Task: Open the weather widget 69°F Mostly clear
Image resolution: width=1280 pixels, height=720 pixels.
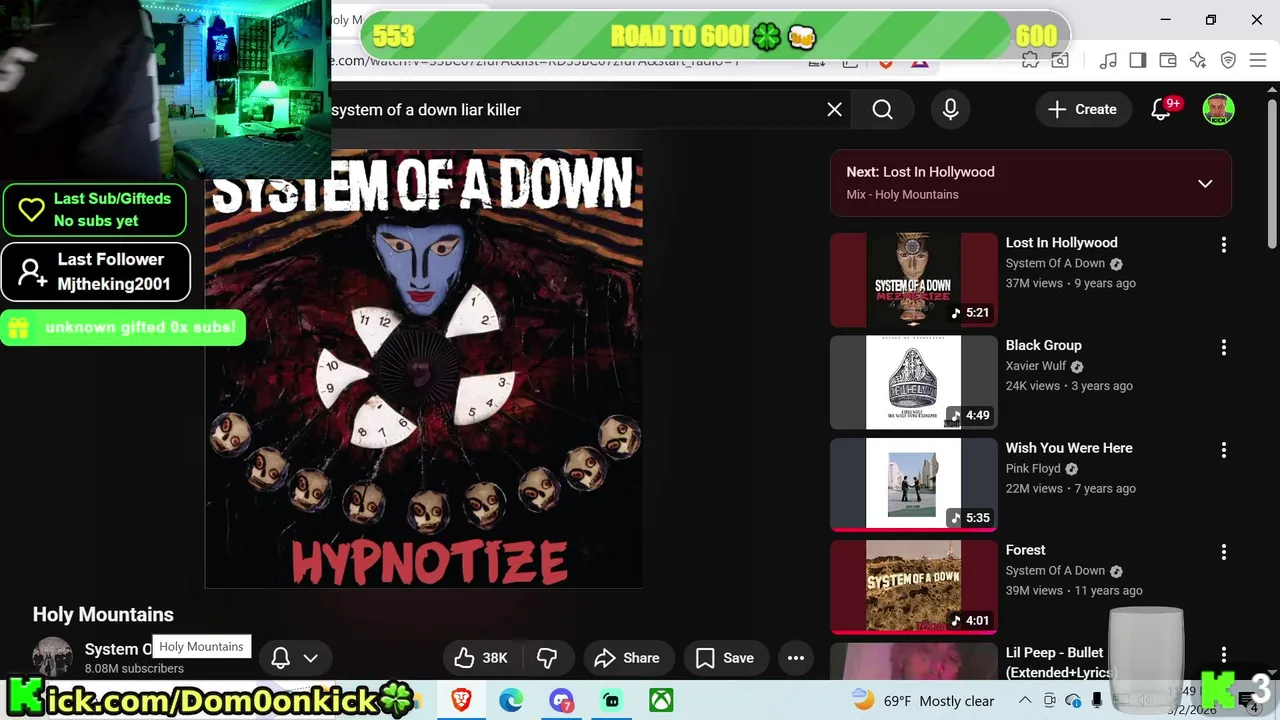Action: (x=923, y=701)
